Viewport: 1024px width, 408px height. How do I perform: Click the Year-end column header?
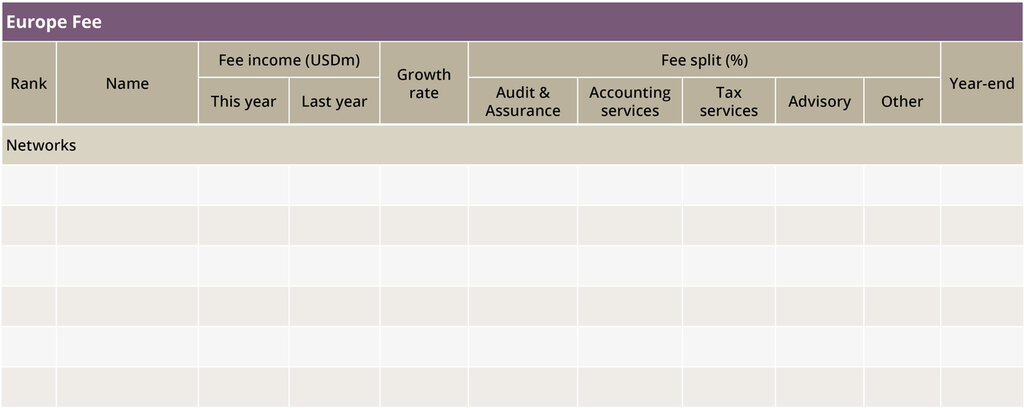(981, 83)
